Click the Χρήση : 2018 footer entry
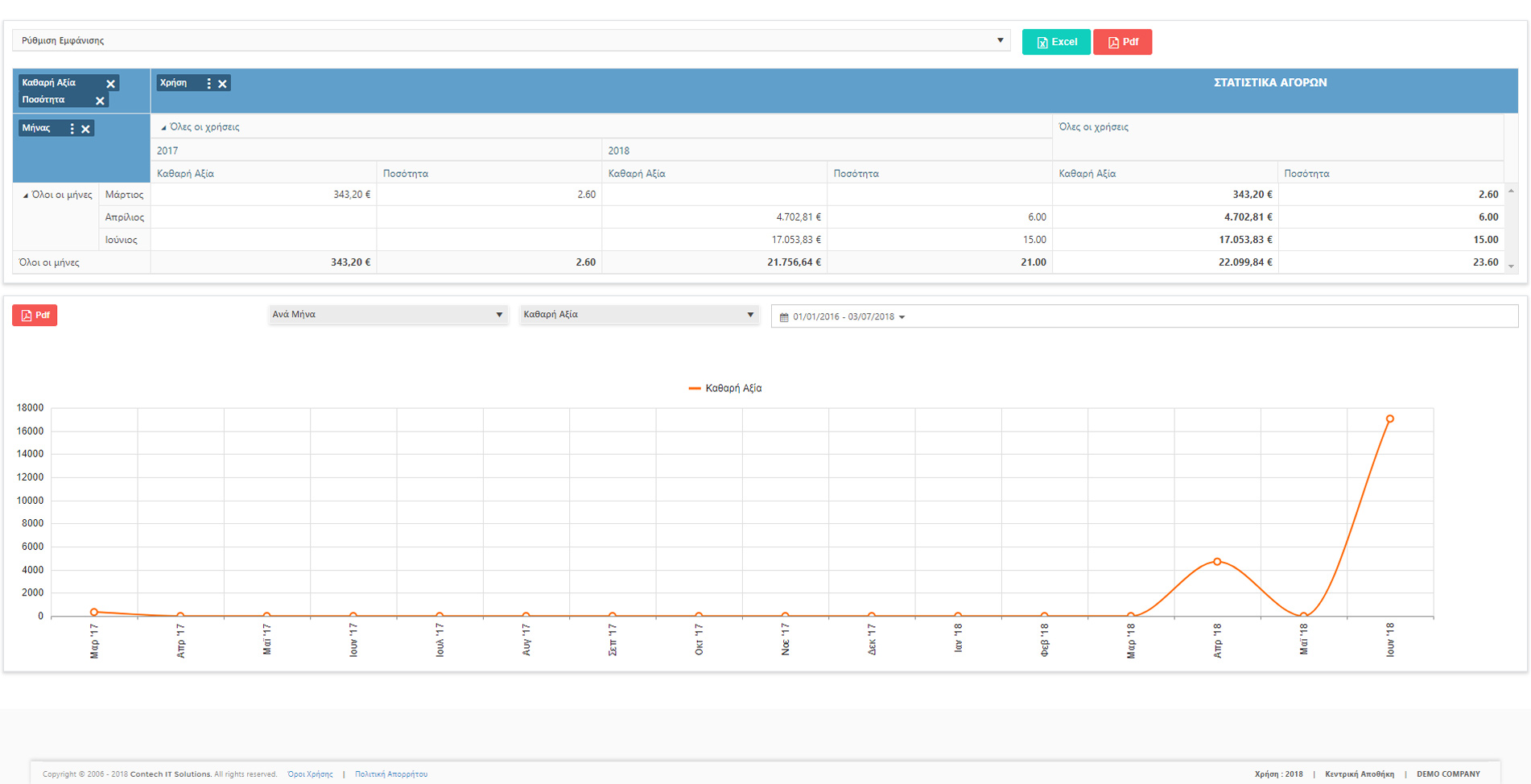This screenshot has height=784, width=1531. (1278, 774)
